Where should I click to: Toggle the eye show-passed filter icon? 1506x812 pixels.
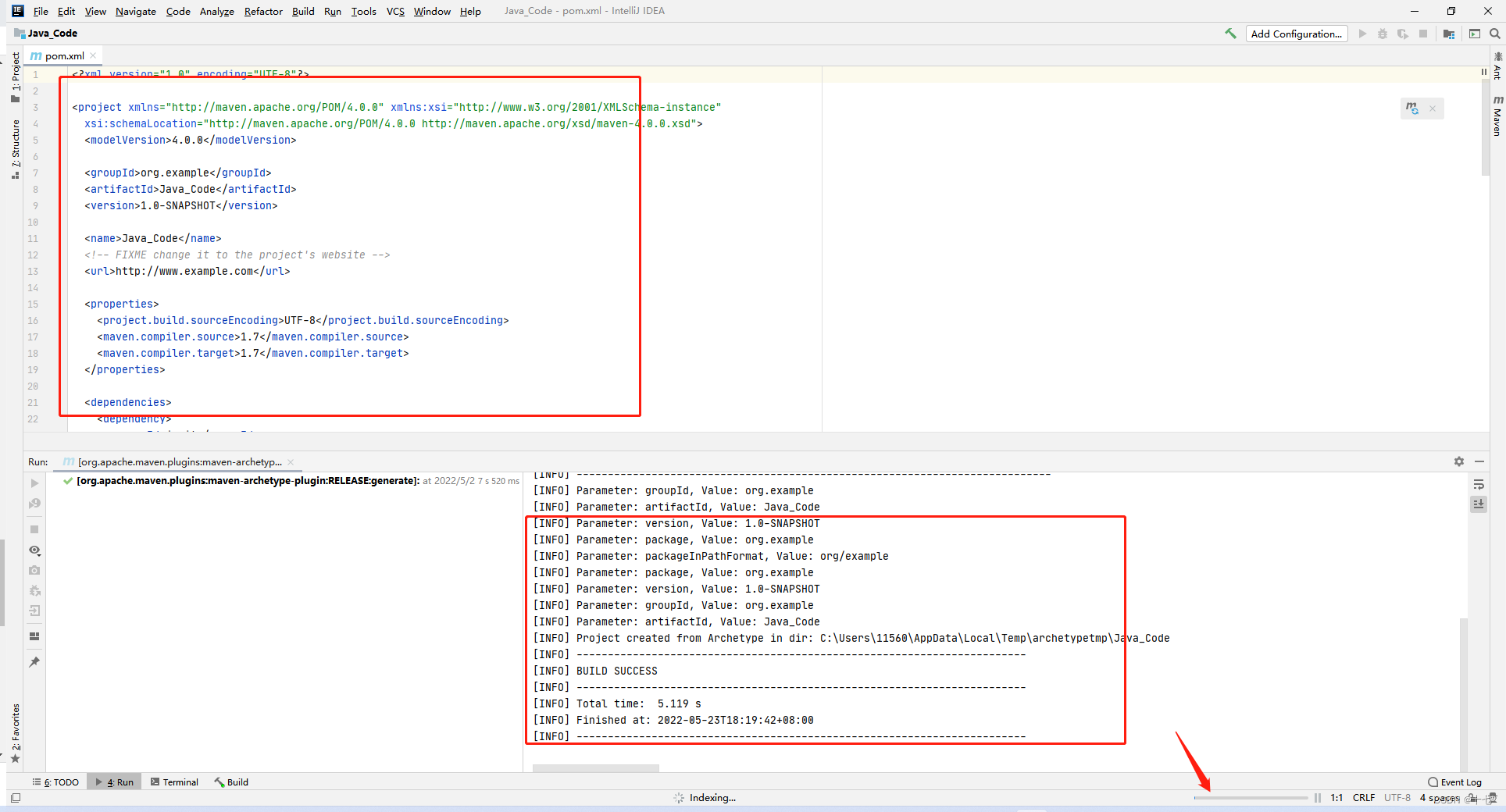(34, 550)
